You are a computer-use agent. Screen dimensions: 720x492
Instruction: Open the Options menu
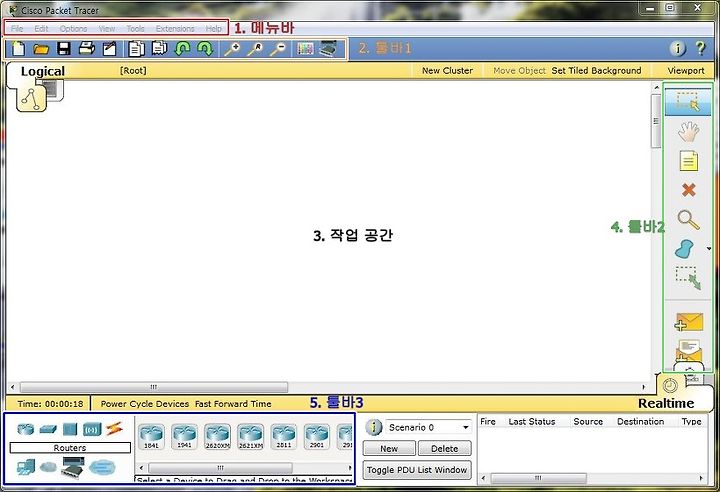pyautogui.click(x=73, y=28)
